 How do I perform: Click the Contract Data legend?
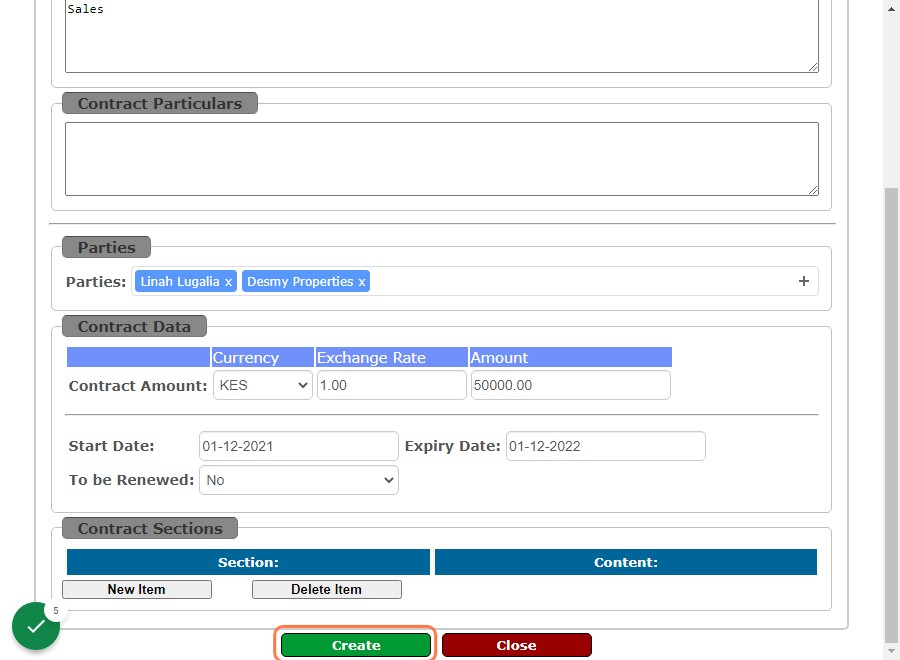(134, 326)
